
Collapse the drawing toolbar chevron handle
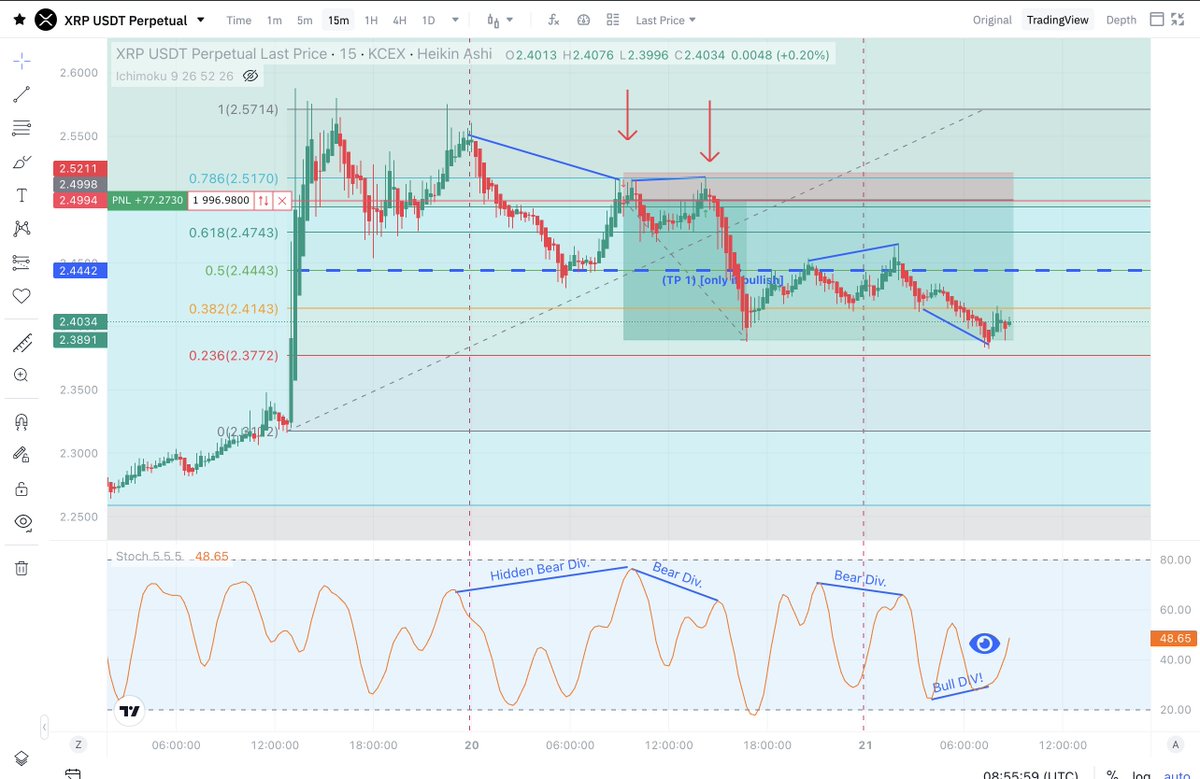pos(43,727)
